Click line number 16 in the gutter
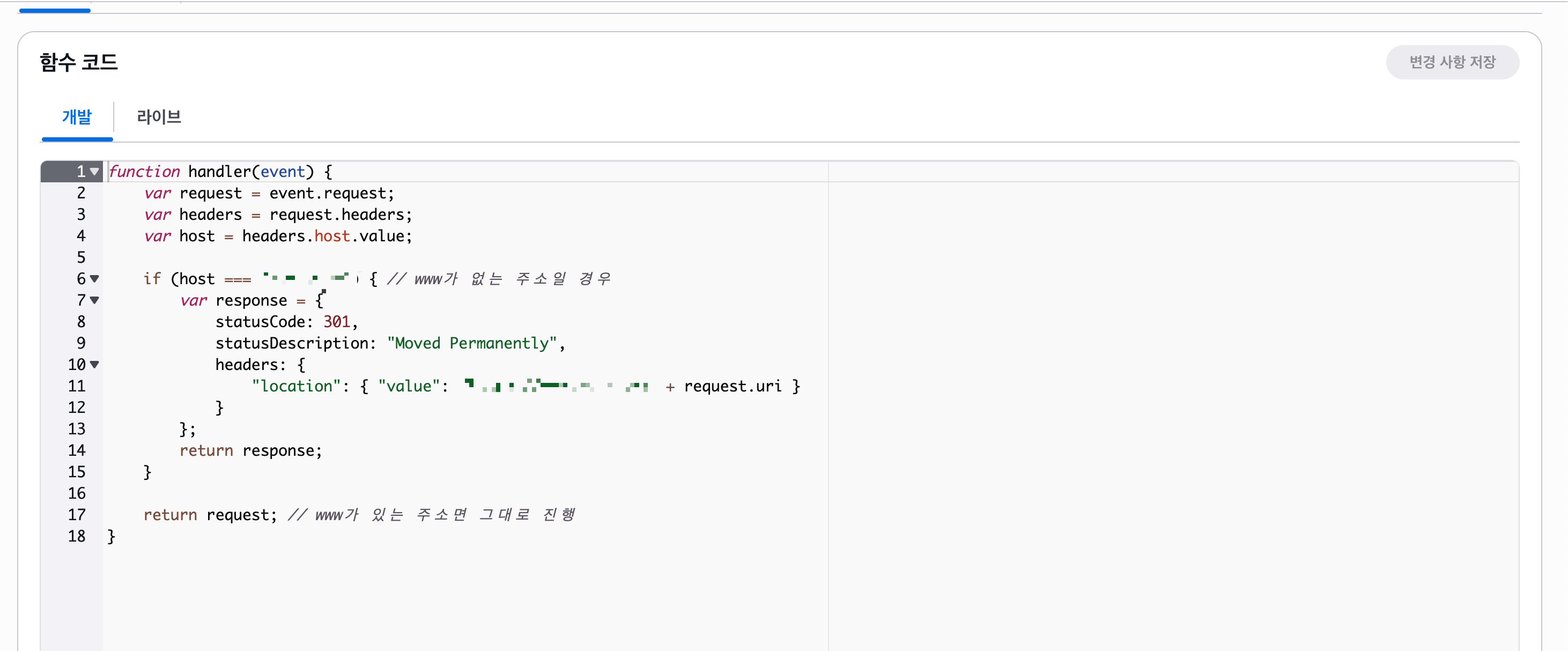Viewport: 1568px width, 651px height. tap(77, 493)
